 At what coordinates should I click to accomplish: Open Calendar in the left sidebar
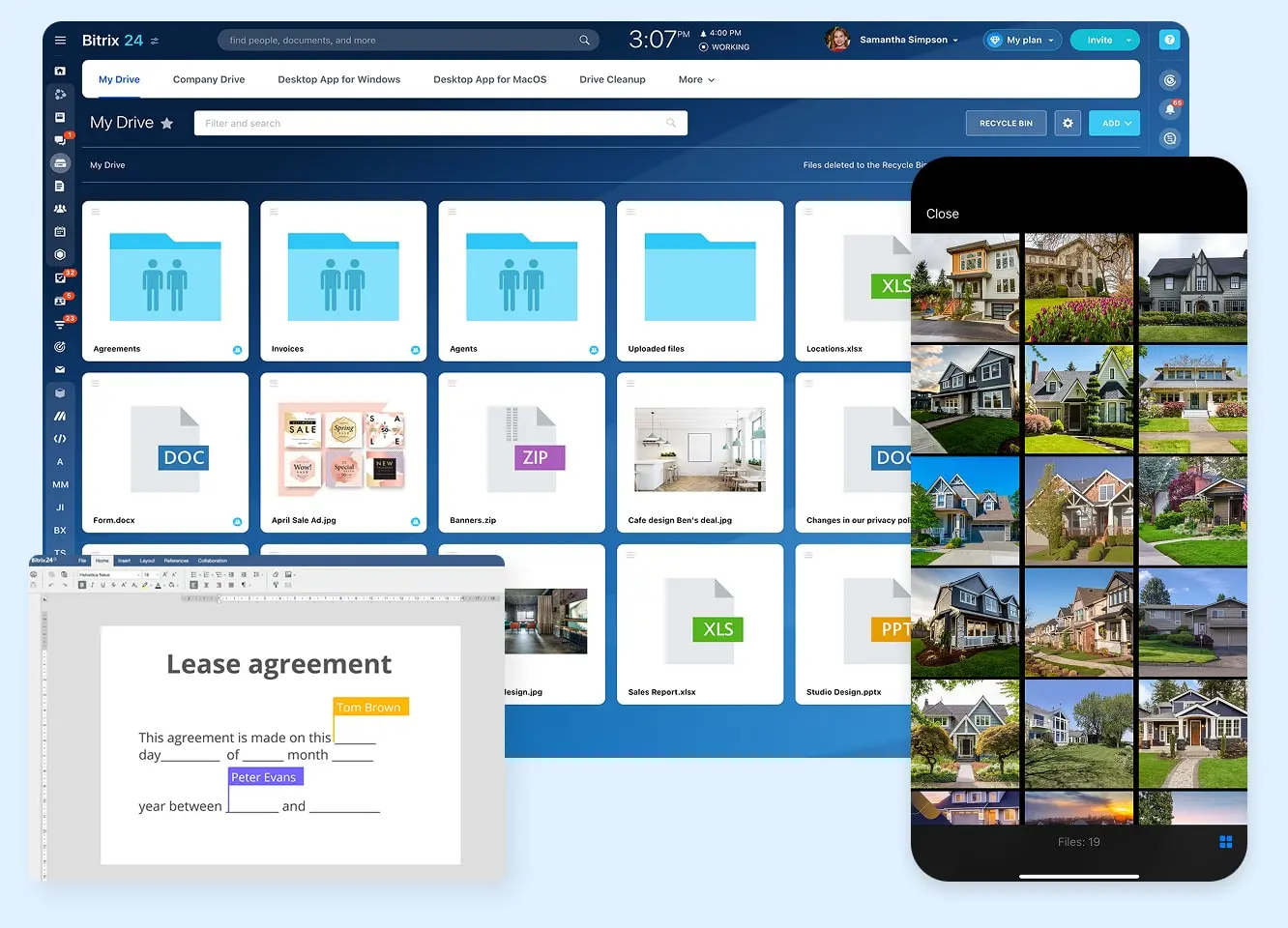pos(60,232)
